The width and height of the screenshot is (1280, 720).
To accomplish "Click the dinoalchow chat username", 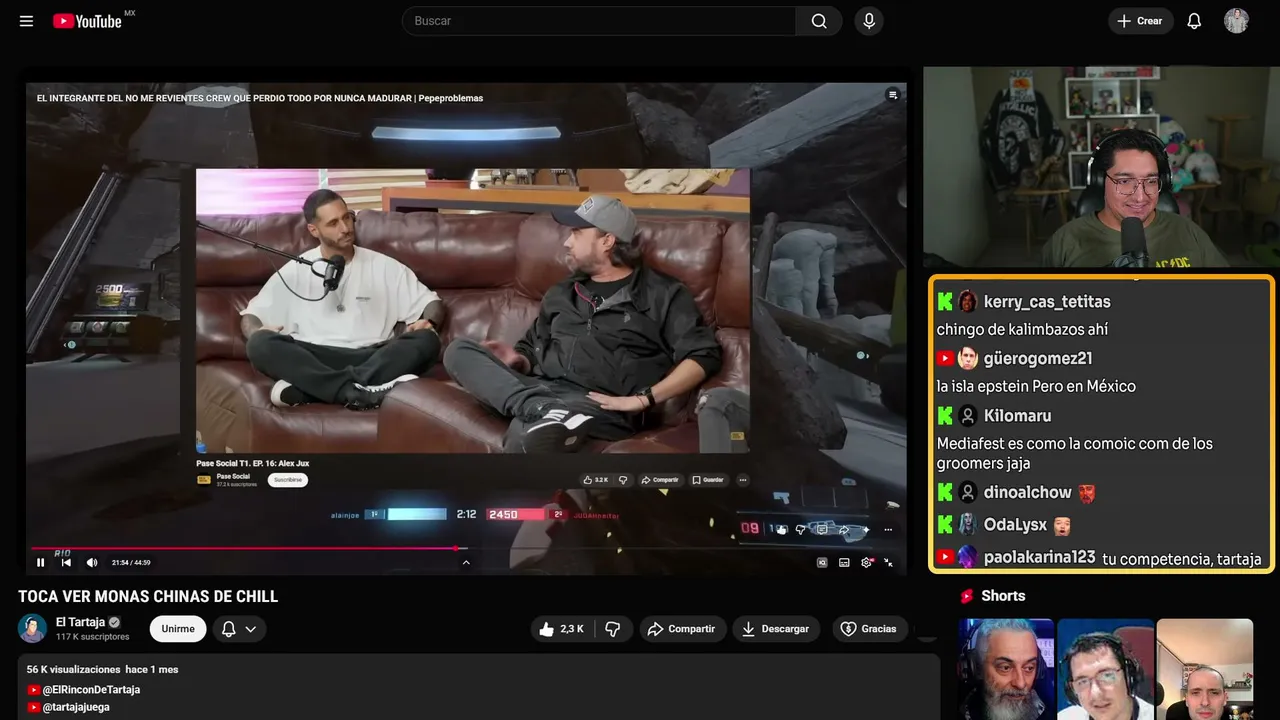I will [1027, 493].
